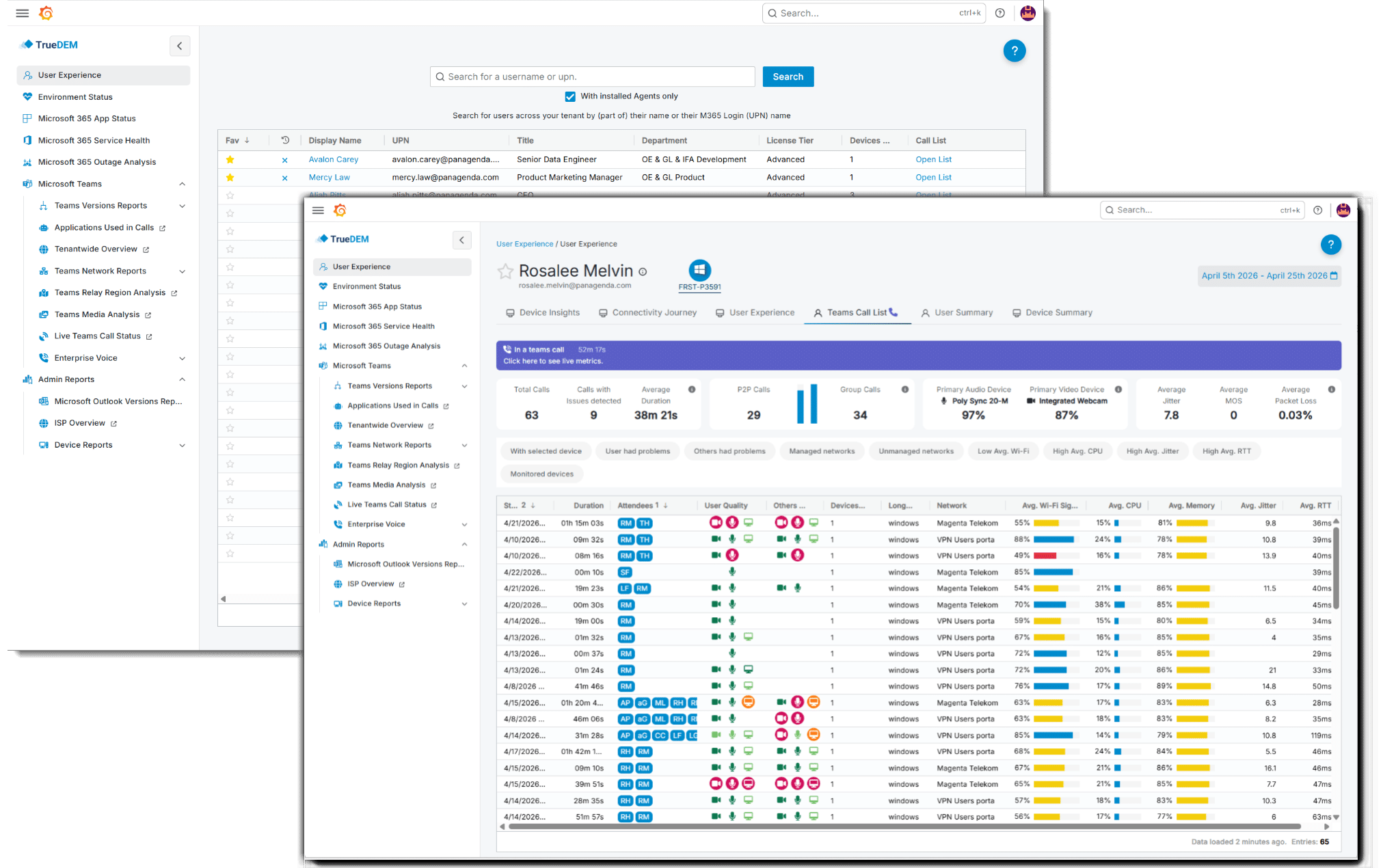Open the User Summary tab

pyautogui.click(x=957, y=313)
